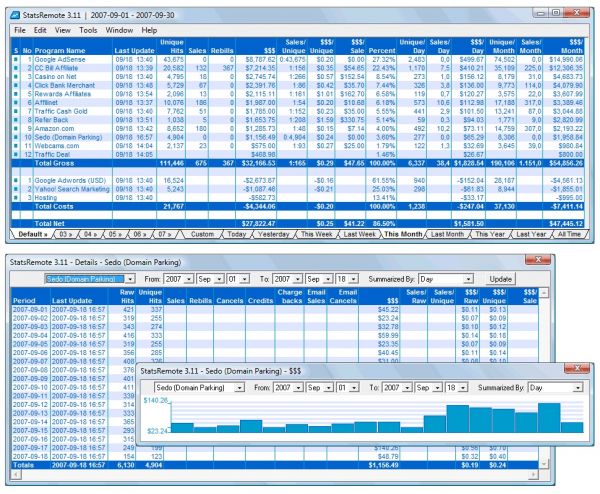Viewport: 600px width, 494px height.
Task: Toggle status indicator for Yahoo! Search Marketing row
Action: coord(16,189)
